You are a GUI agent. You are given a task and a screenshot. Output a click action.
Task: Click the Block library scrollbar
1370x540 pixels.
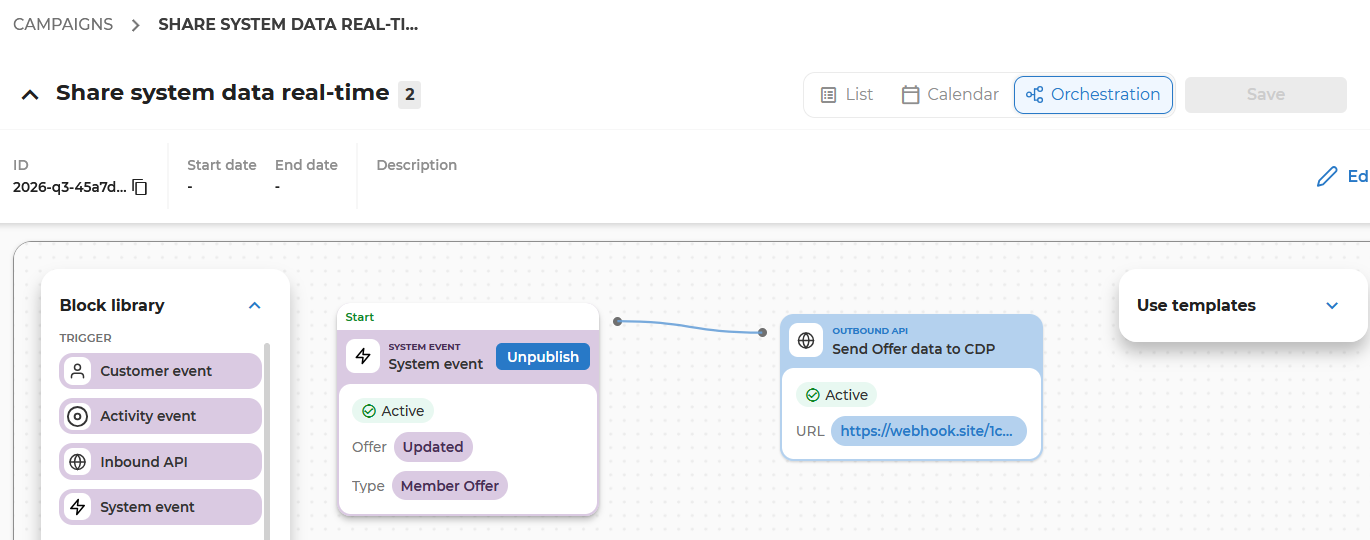tap(267, 440)
